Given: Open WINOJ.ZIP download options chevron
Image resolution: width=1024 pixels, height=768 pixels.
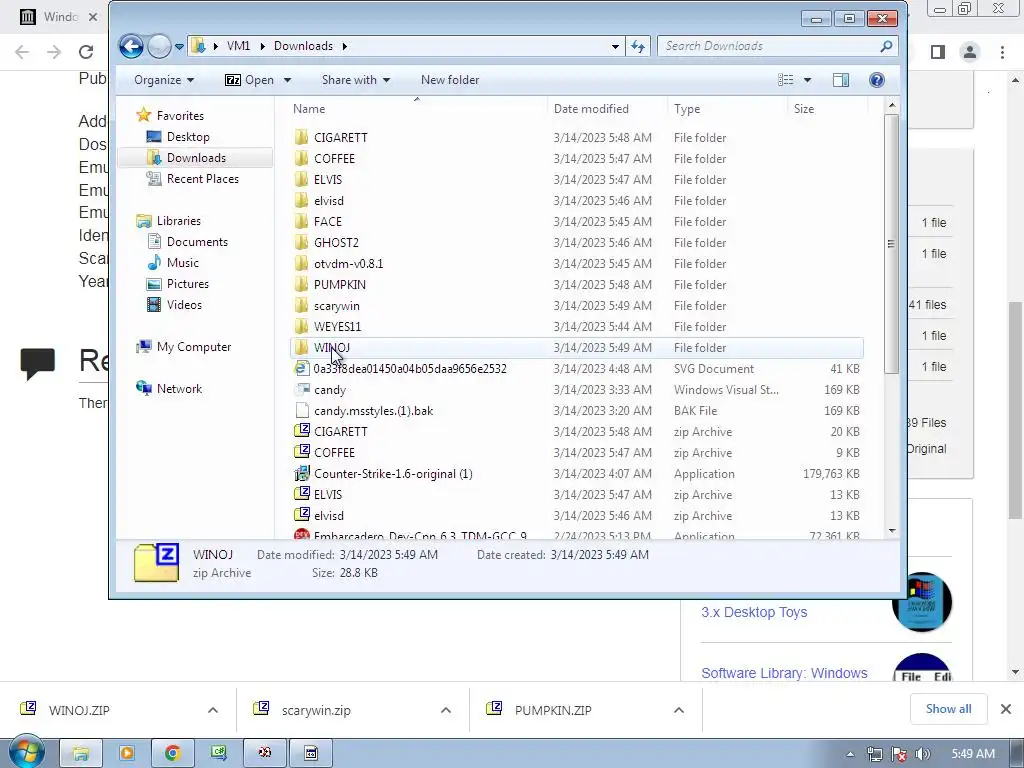Looking at the screenshot, I should coord(213,710).
